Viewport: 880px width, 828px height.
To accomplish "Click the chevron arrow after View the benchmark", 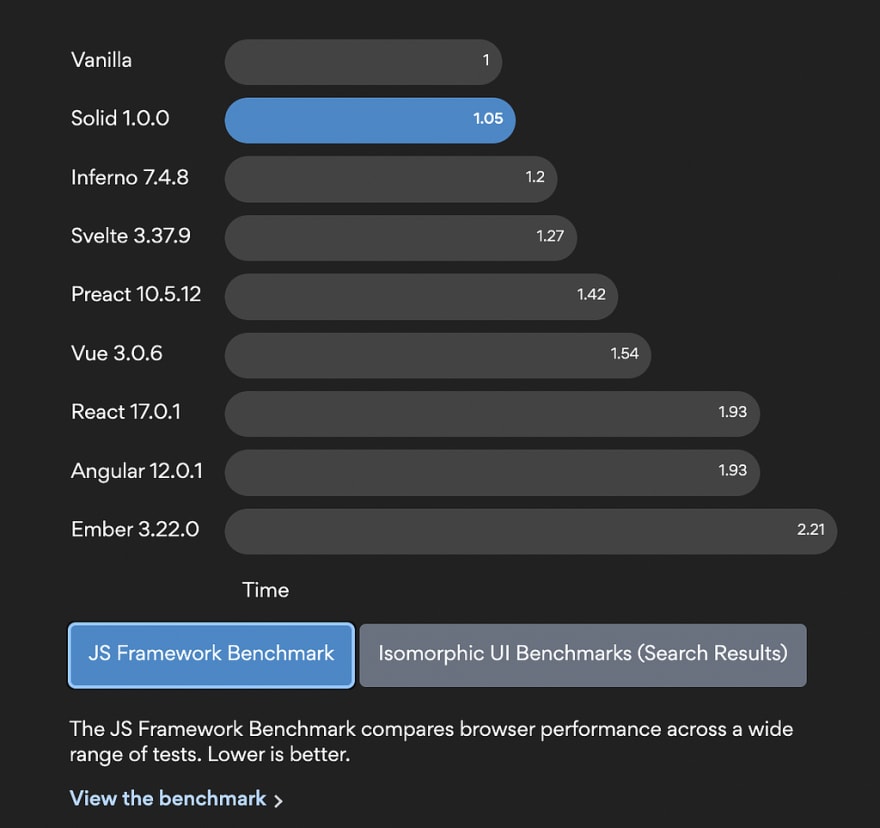I will [278, 800].
